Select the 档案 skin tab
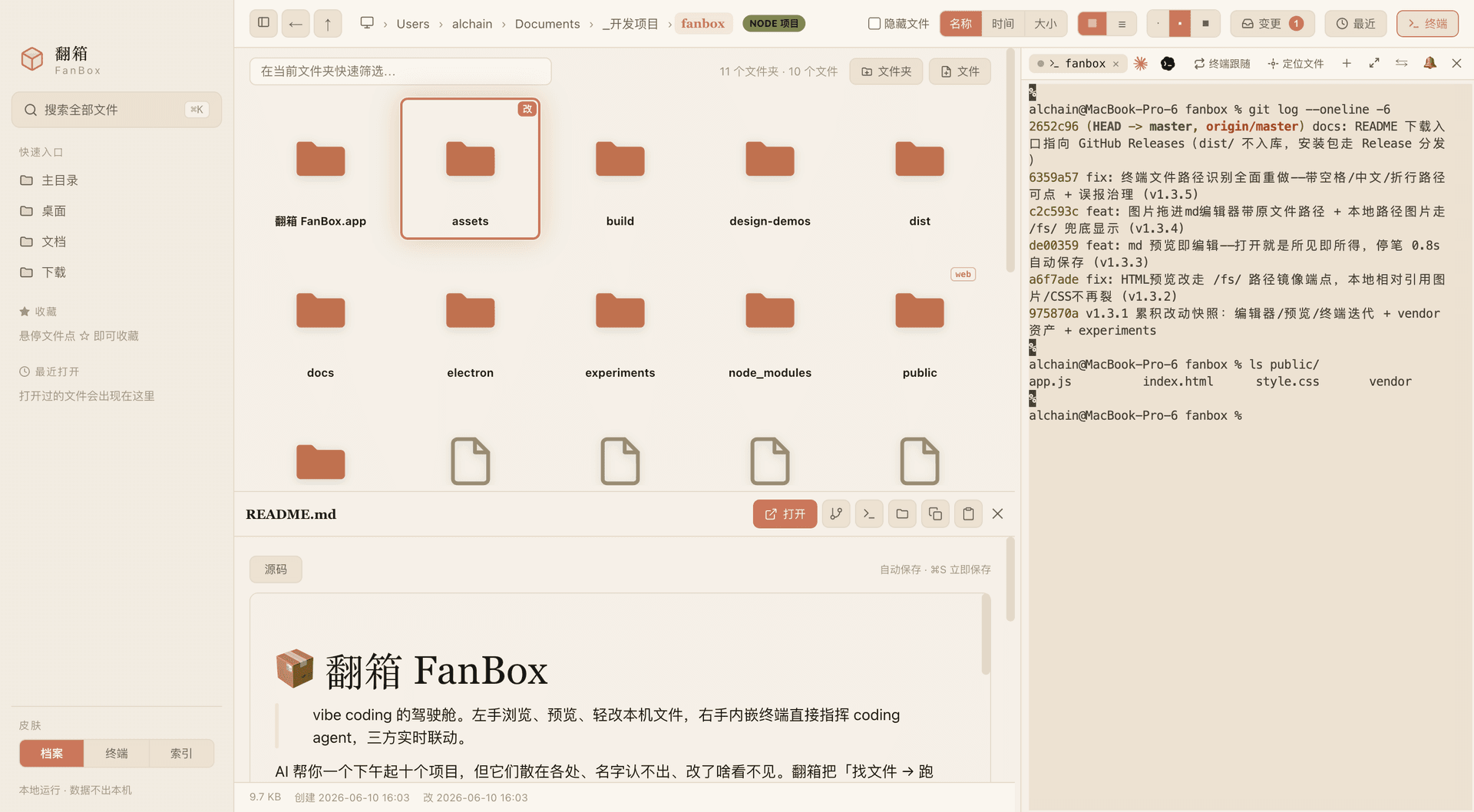The height and width of the screenshot is (812, 1474). click(x=51, y=754)
